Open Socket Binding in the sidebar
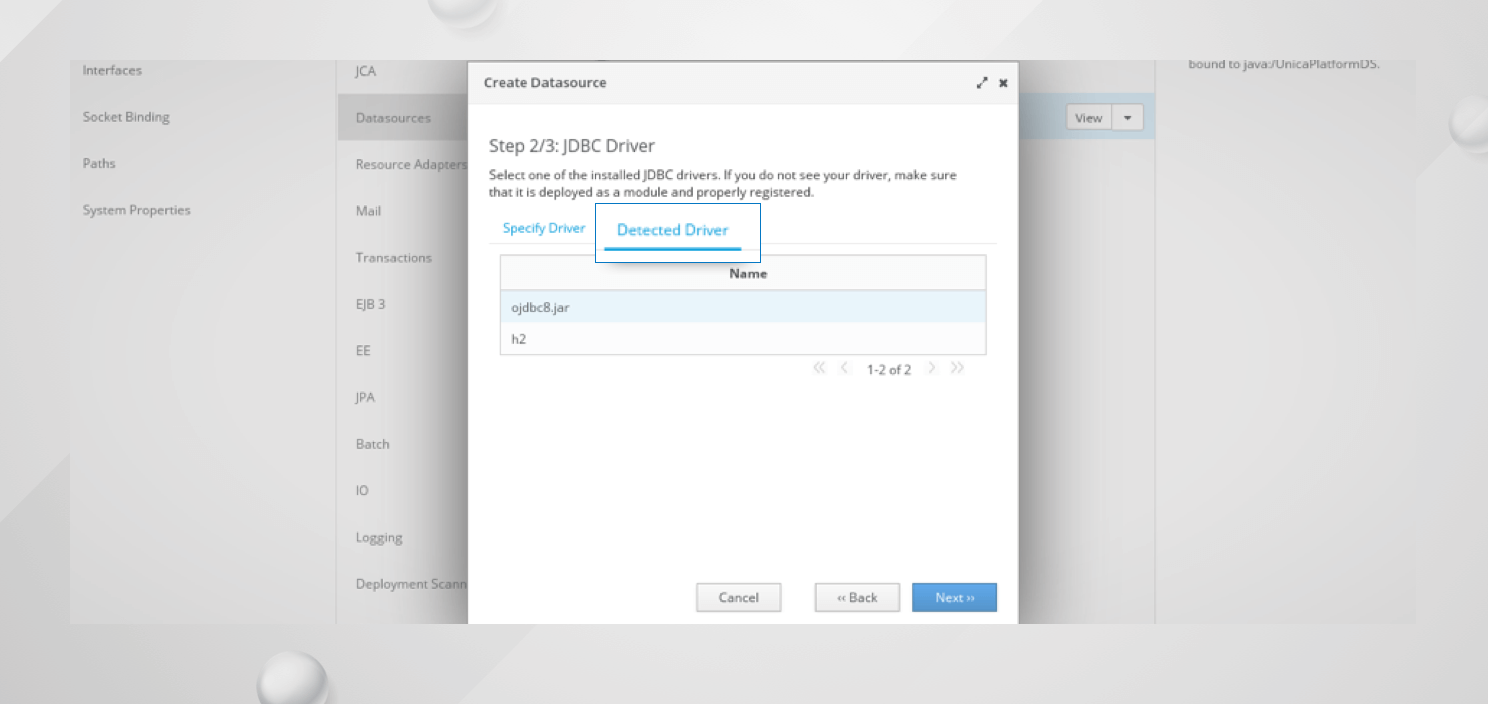 click(x=126, y=117)
